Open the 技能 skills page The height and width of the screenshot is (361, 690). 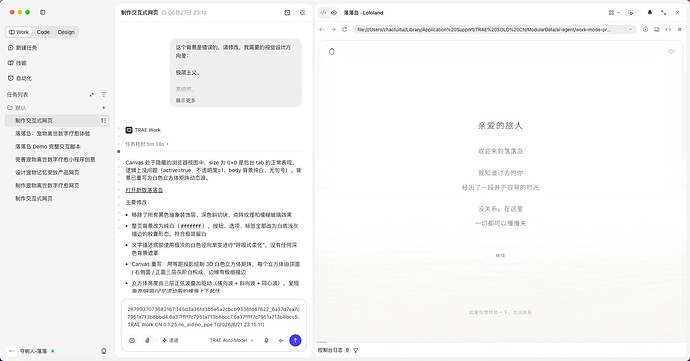coord(18,63)
